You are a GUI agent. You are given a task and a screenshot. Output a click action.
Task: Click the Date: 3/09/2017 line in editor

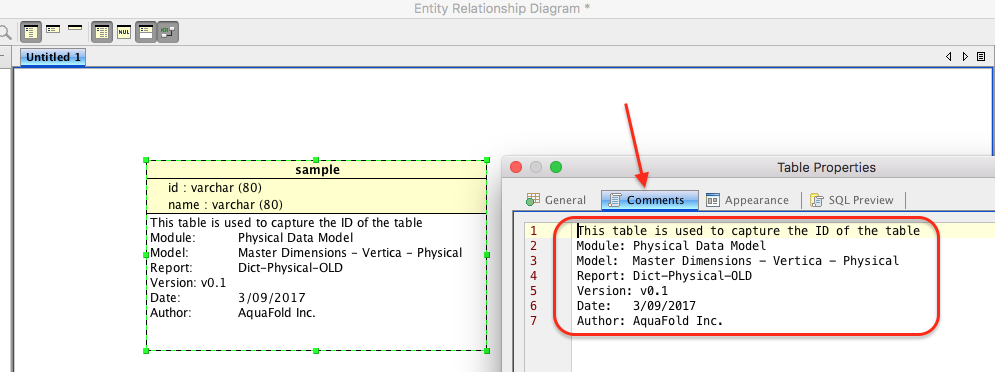[x=636, y=306]
